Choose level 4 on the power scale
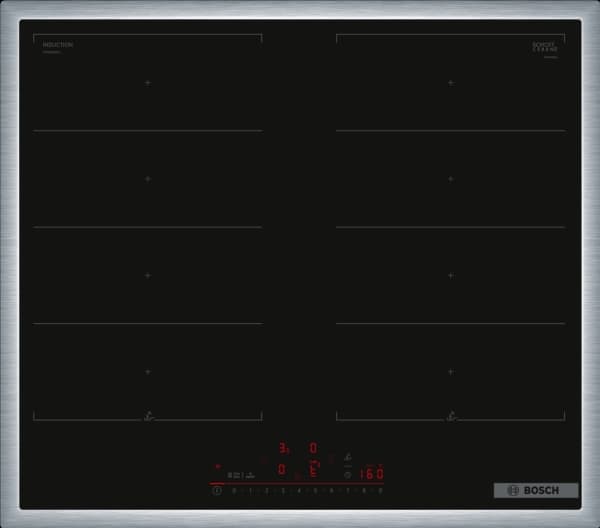The width and height of the screenshot is (600, 528). pos(299,491)
